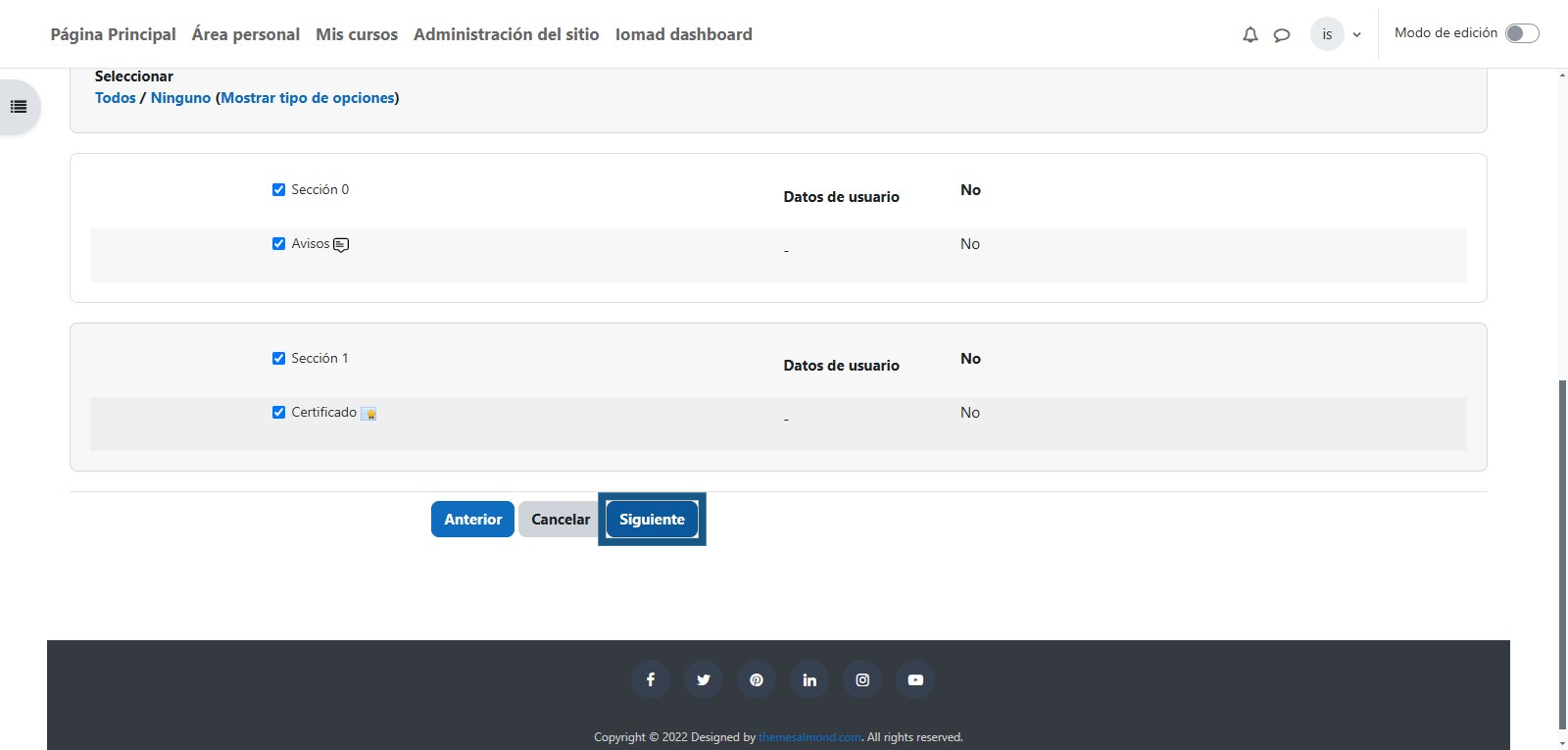The image size is (1568, 750).
Task: Visit the LinkedIn footer icon
Action: pos(809,679)
